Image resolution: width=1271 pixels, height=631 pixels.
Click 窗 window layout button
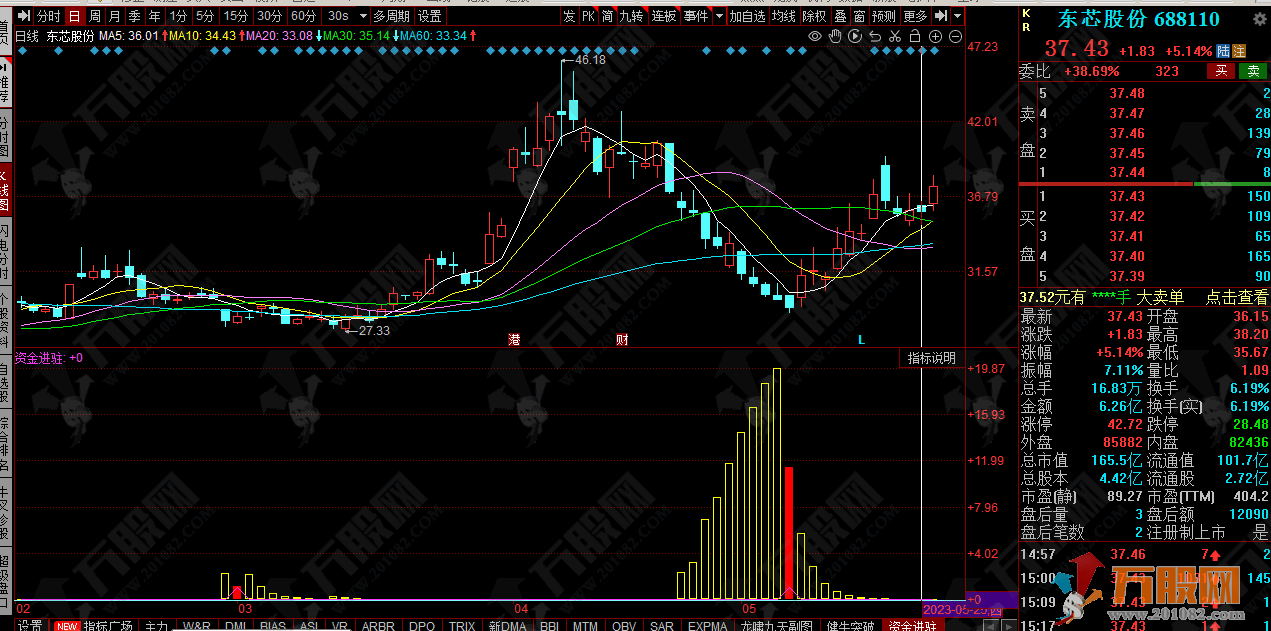(858, 16)
